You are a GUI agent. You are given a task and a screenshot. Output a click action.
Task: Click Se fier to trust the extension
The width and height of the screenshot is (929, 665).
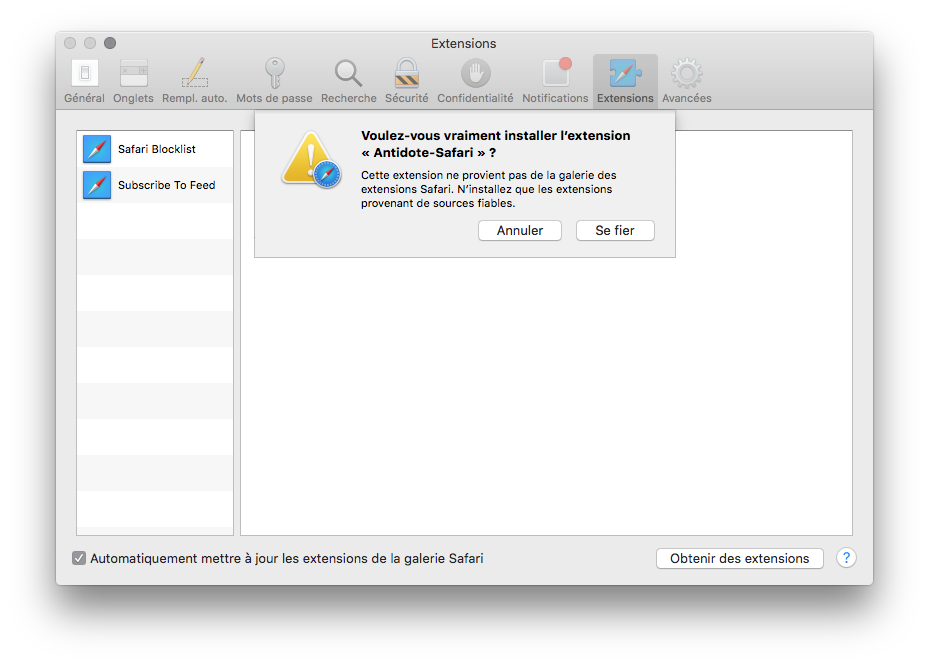point(615,231)
